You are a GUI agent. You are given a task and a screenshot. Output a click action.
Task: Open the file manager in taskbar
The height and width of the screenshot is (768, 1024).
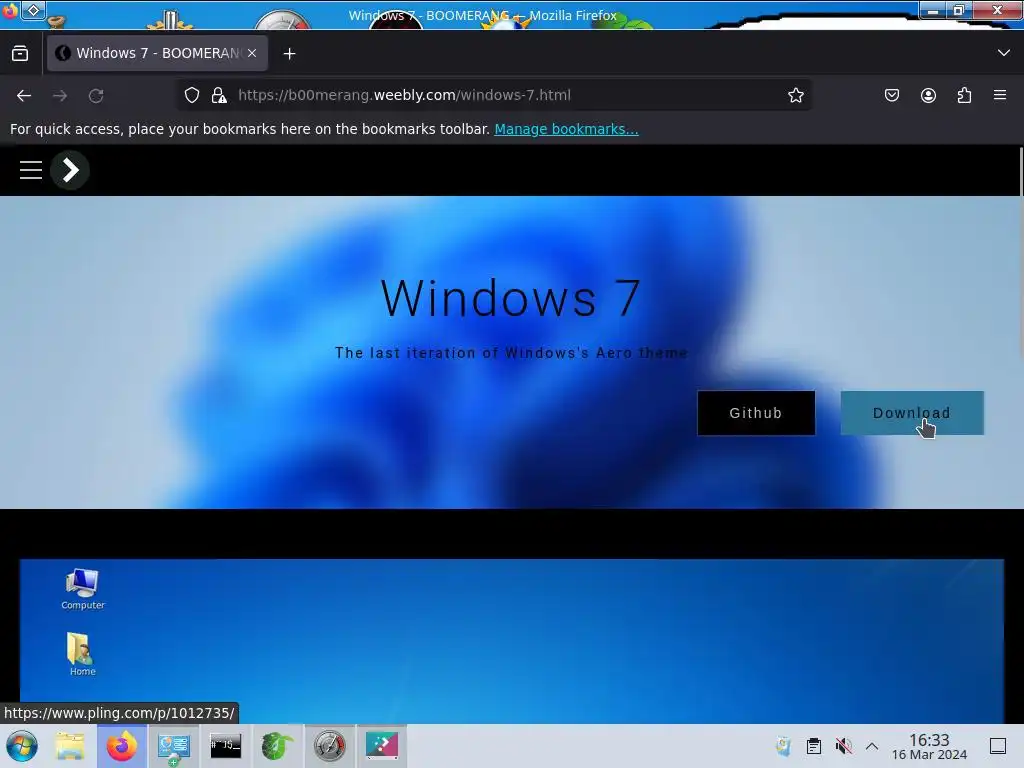click(70, 746)
